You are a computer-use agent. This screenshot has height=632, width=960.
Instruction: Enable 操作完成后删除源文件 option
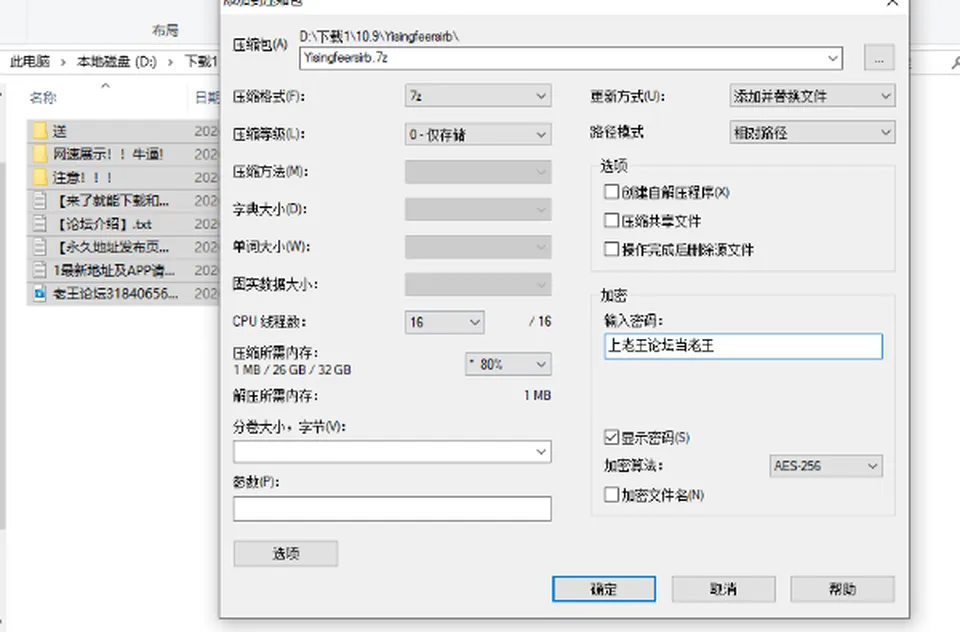point(611,249)
